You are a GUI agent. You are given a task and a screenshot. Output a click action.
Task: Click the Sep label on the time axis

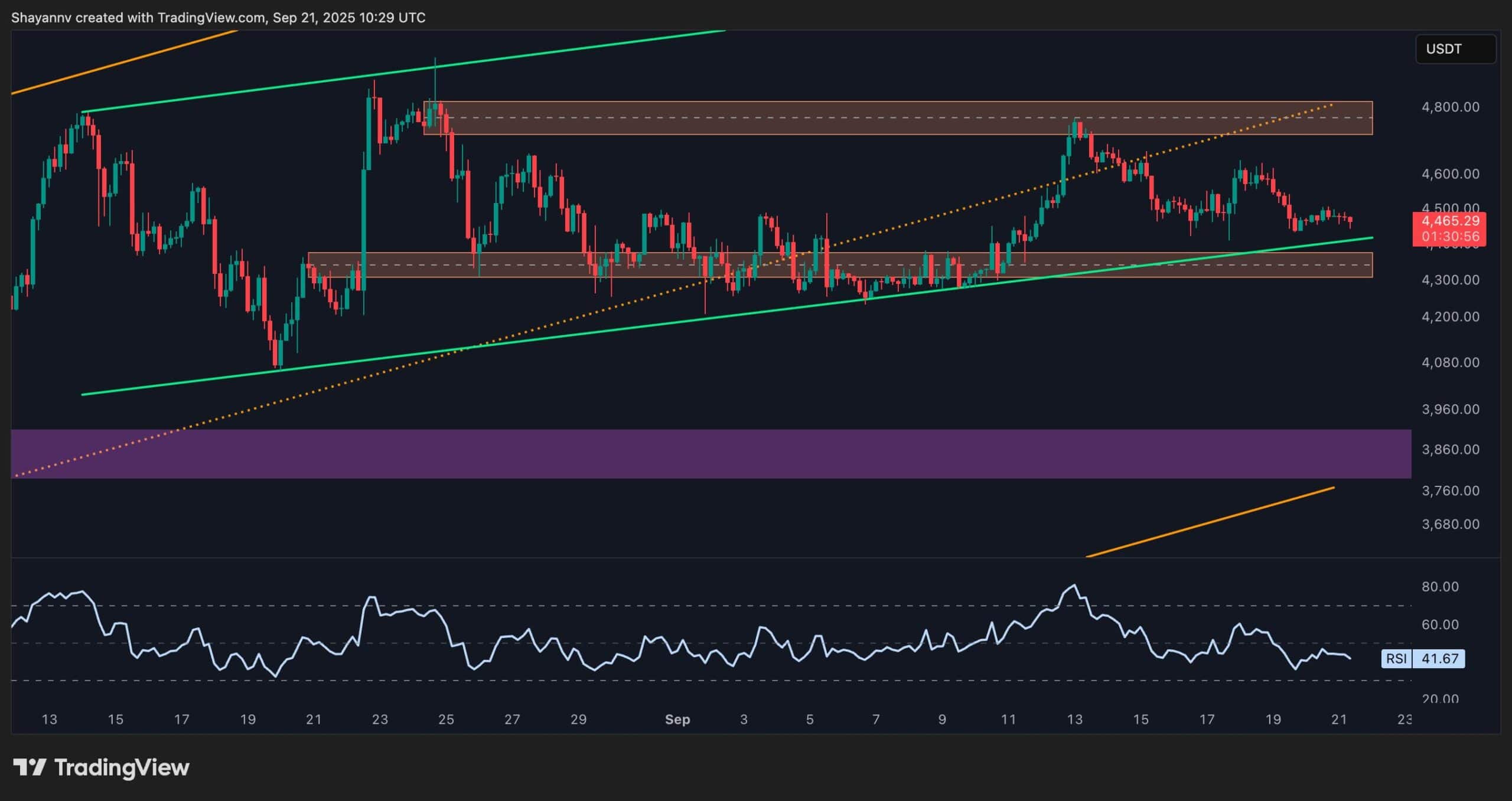point(677,719)
